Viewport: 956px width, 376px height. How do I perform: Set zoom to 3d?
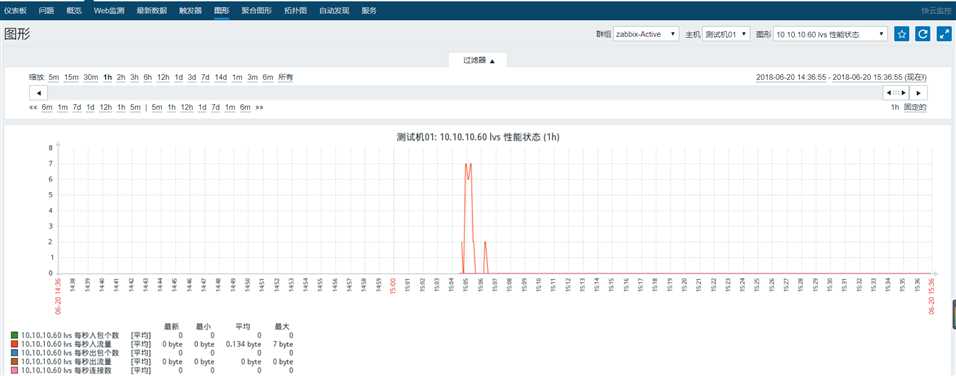point(192,77)
